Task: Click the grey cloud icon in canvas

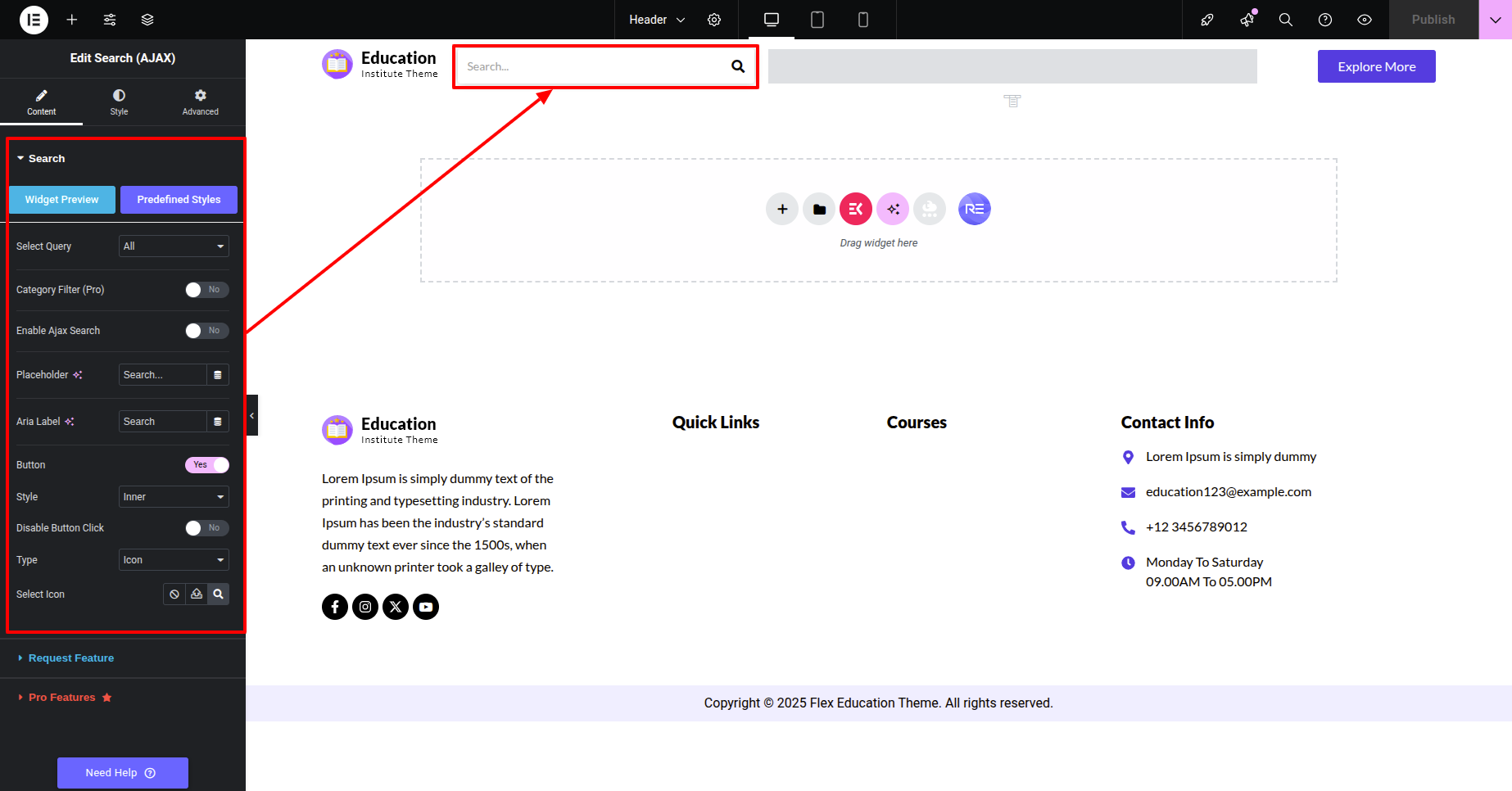Action: click(x=930, y=209)
